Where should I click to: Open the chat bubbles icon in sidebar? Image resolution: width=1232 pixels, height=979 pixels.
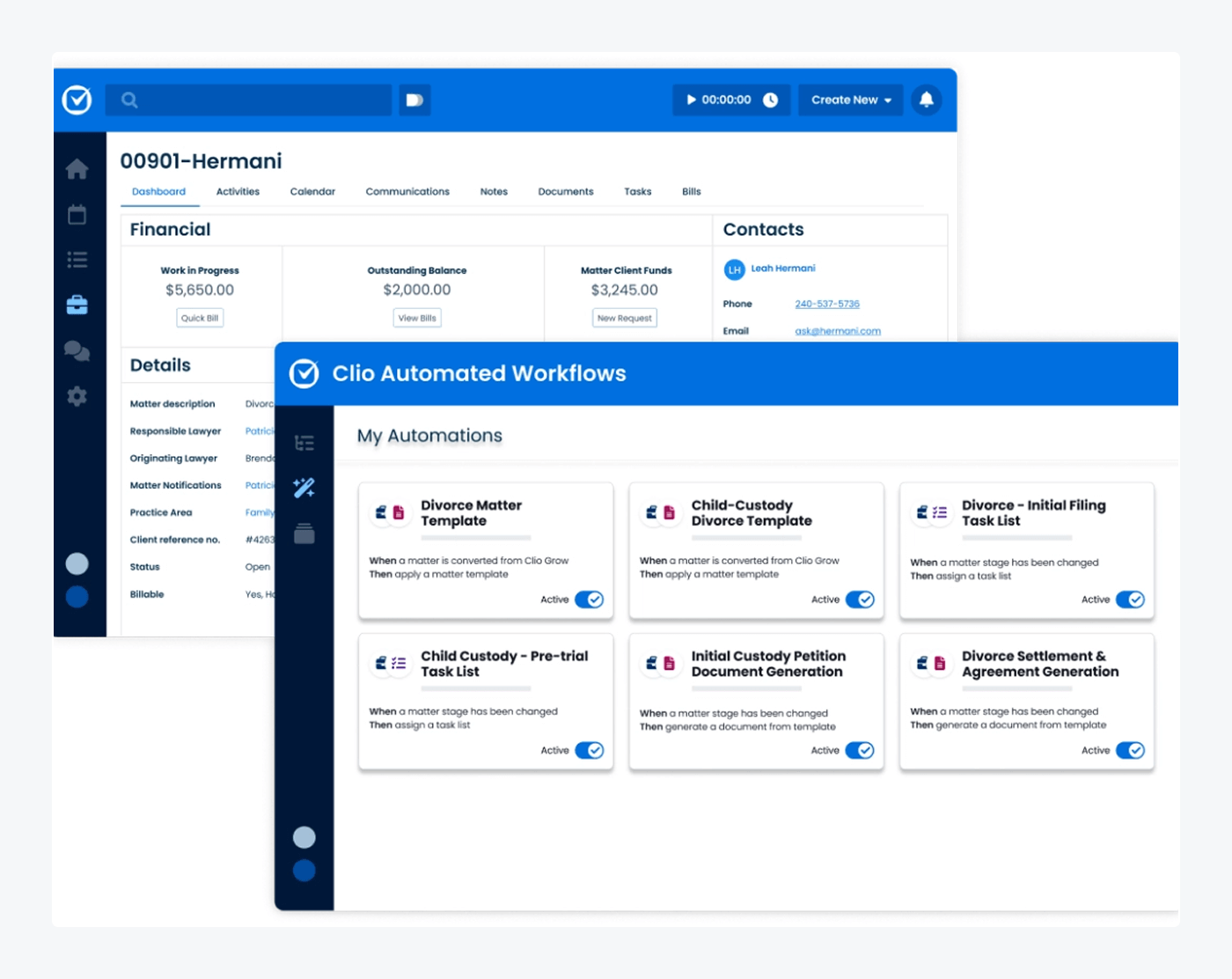77,351
